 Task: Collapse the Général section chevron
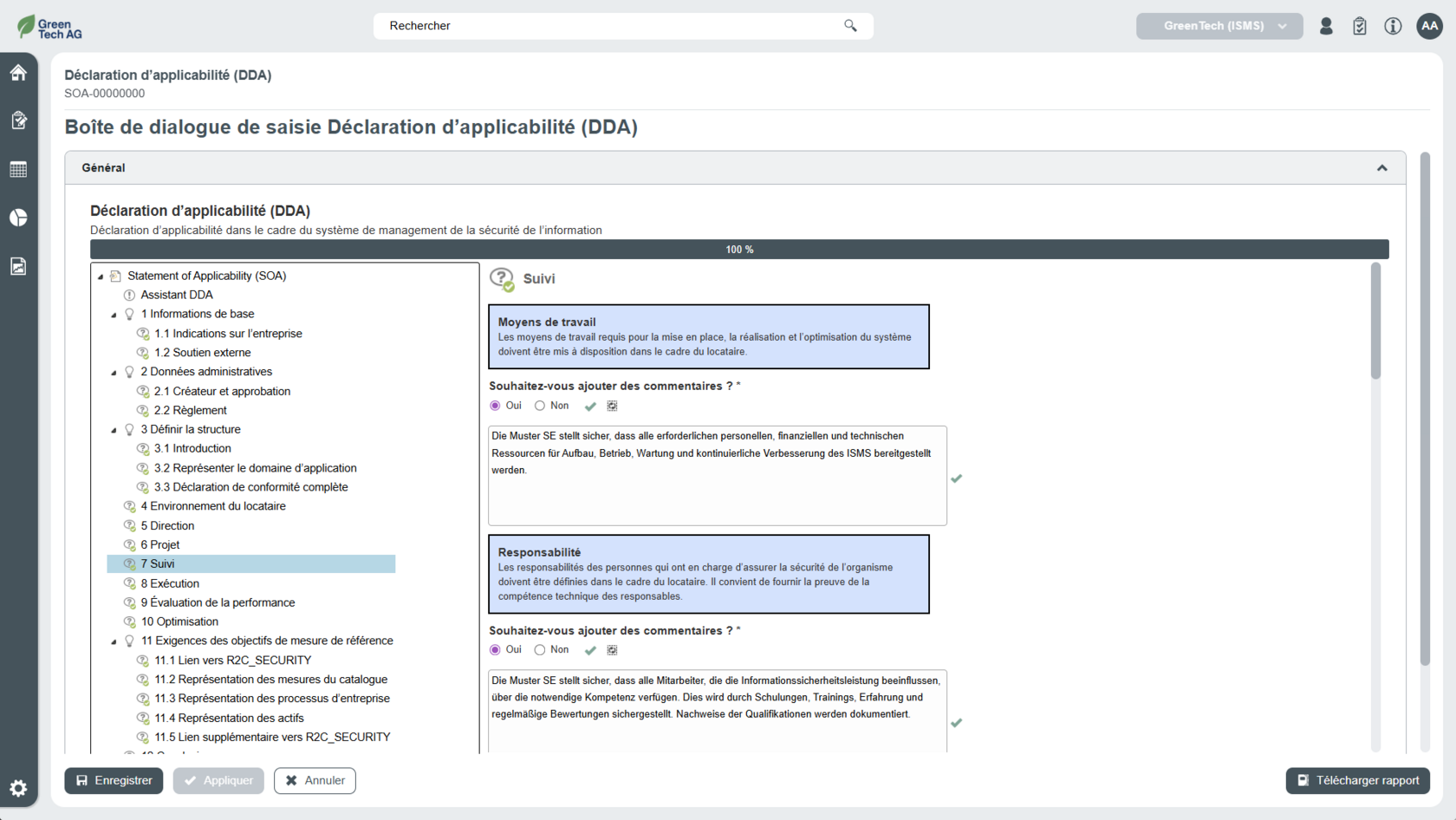[1381, 168]
